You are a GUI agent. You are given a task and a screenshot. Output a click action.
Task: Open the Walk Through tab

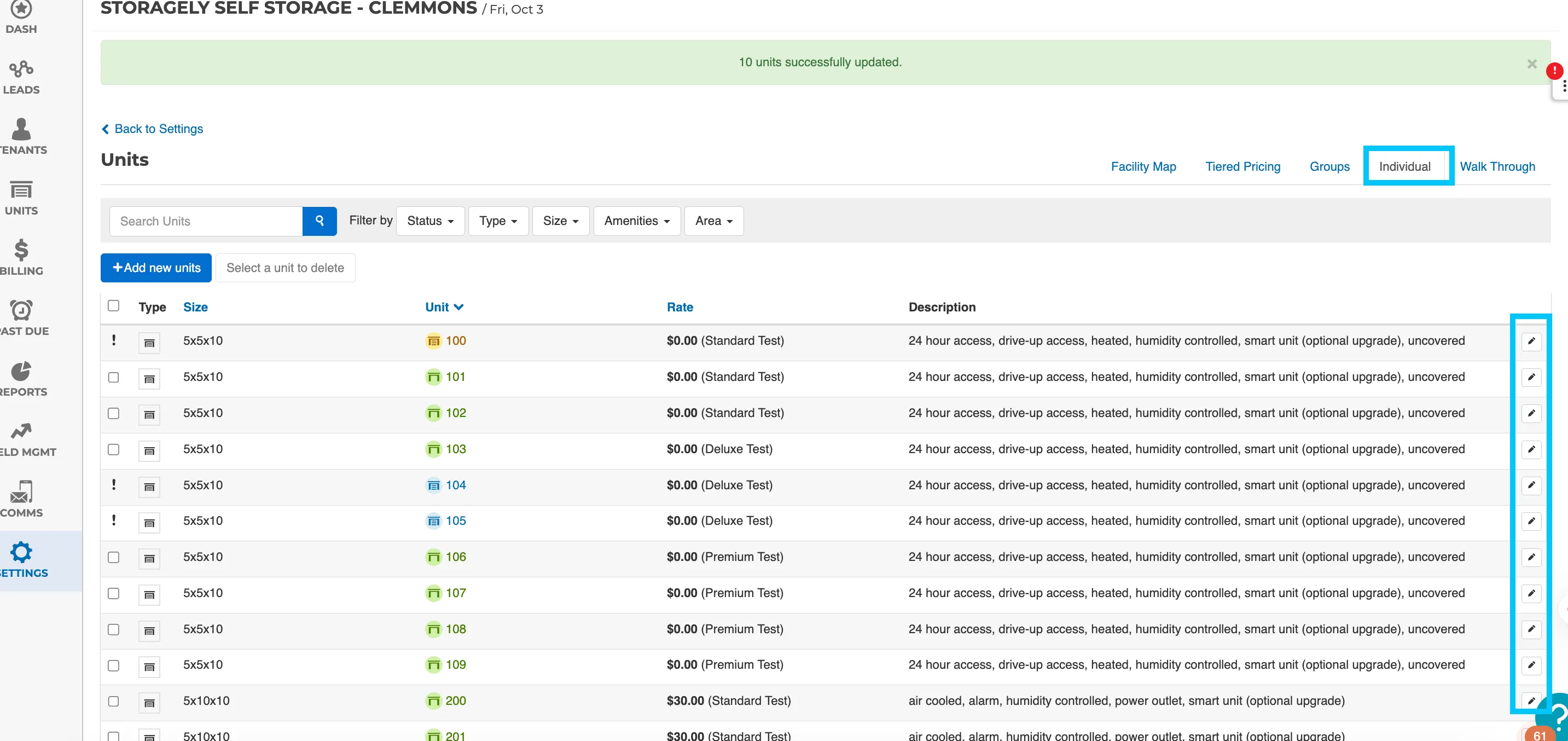[1497, 167]
